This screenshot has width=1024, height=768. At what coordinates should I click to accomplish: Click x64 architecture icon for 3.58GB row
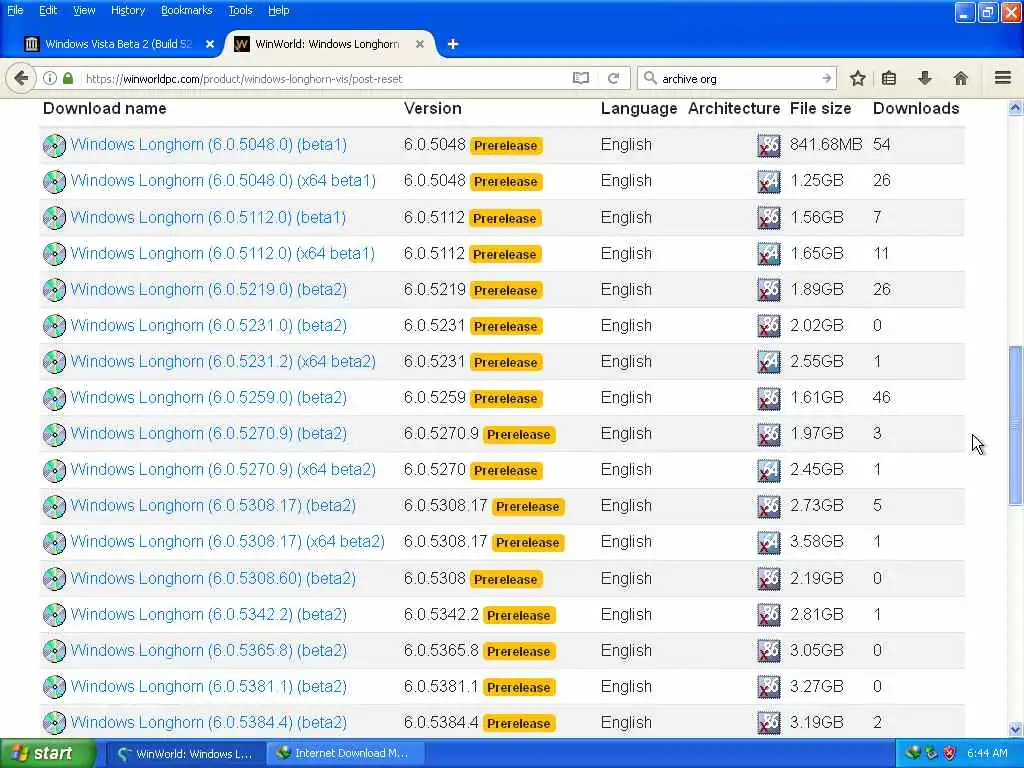769,543
